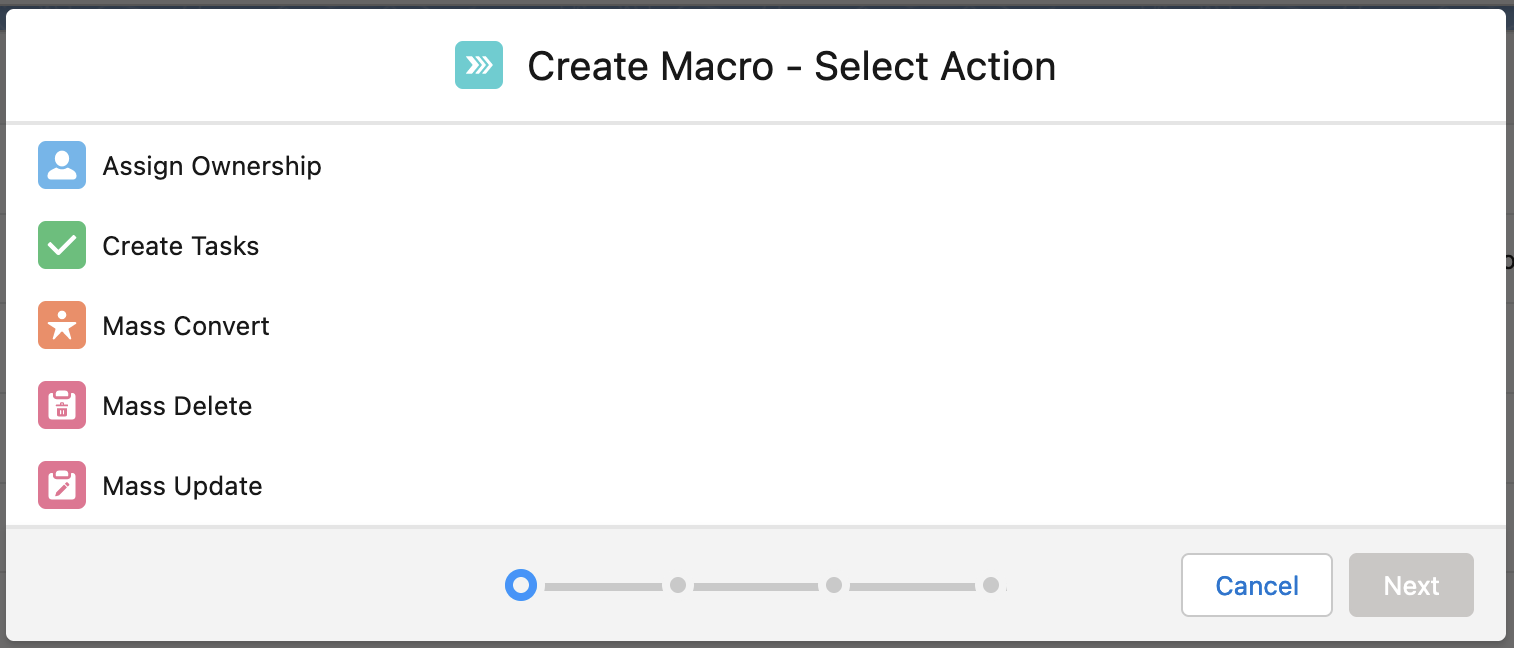Jump to the third progress step dot
This screenshot has height=648, width=1514.
pos(834,585)
